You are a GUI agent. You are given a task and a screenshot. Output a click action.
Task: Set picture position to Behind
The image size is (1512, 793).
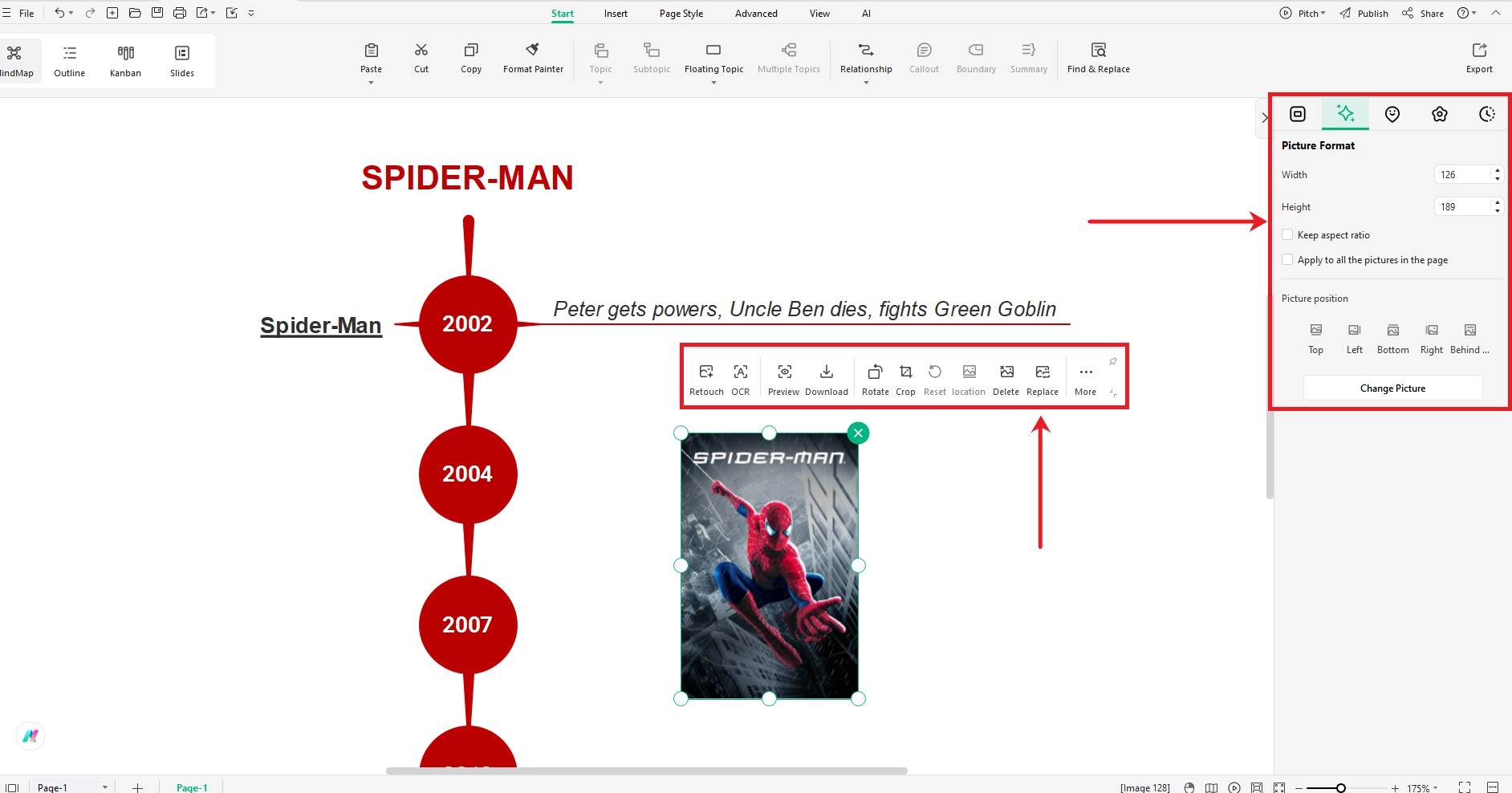click(1469, 339)
